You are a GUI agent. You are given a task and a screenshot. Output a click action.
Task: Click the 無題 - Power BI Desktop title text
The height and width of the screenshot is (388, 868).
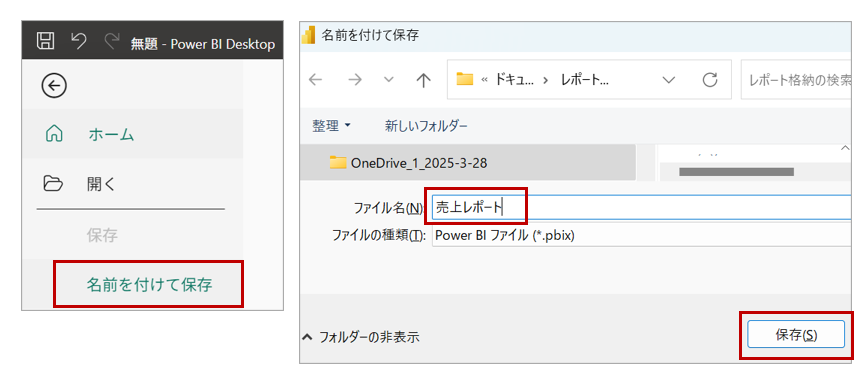pos(203,44)
